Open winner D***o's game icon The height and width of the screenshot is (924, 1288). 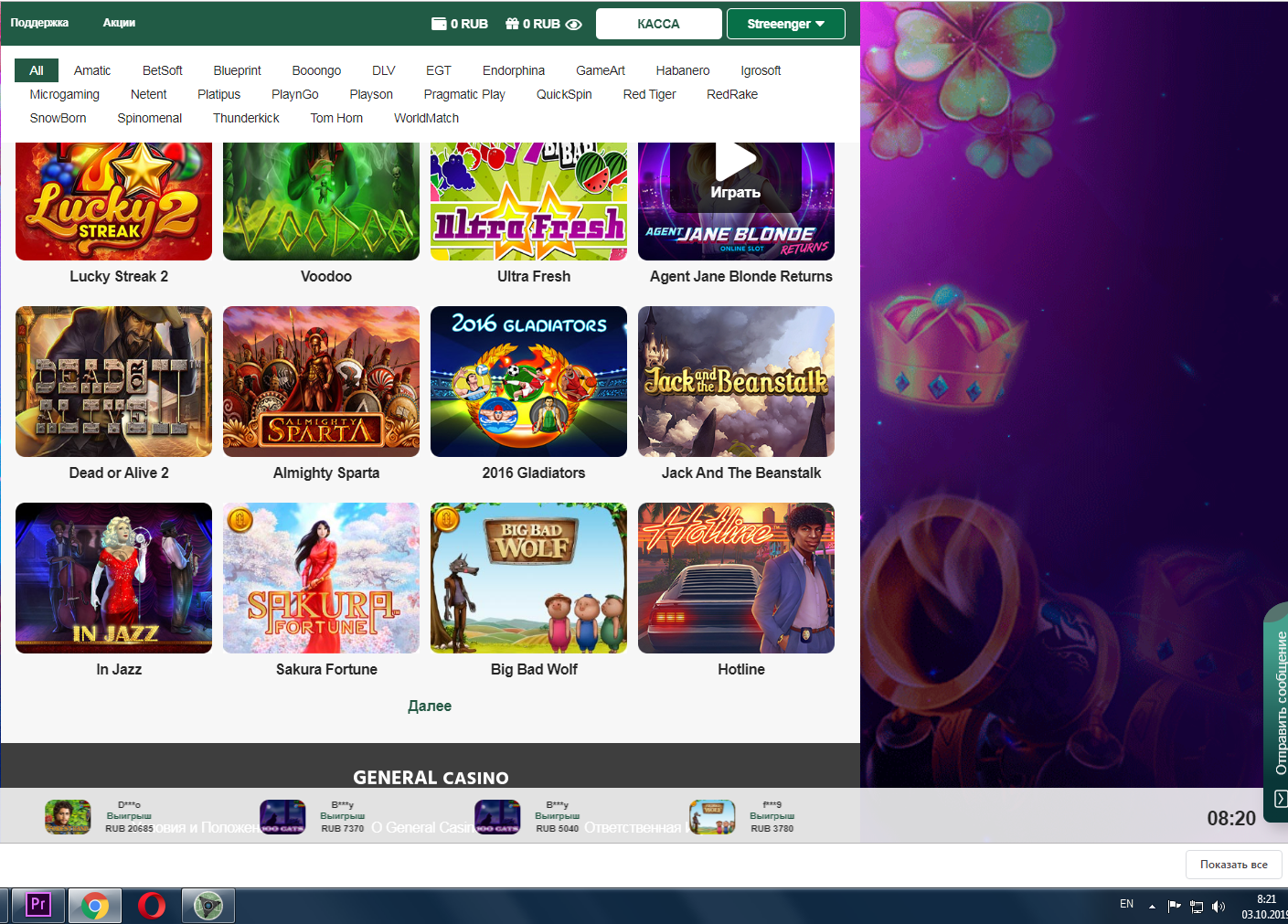[x=68, y=817]
